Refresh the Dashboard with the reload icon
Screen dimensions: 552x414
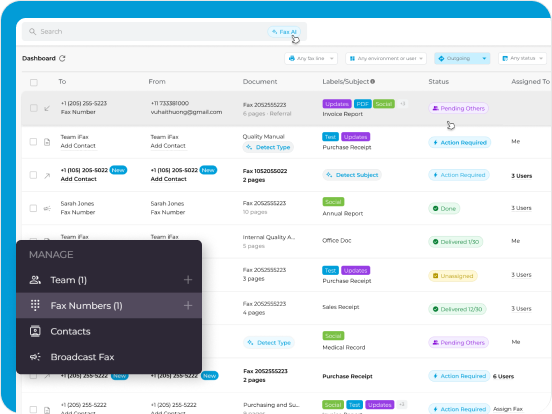tap(62, 58)
